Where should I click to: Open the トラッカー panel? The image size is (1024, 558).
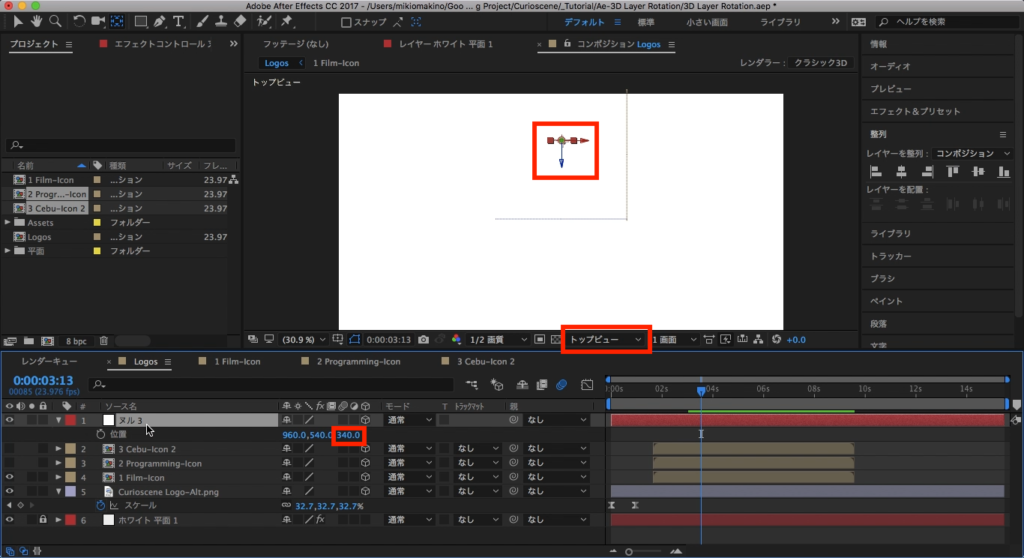coord(890,256)
